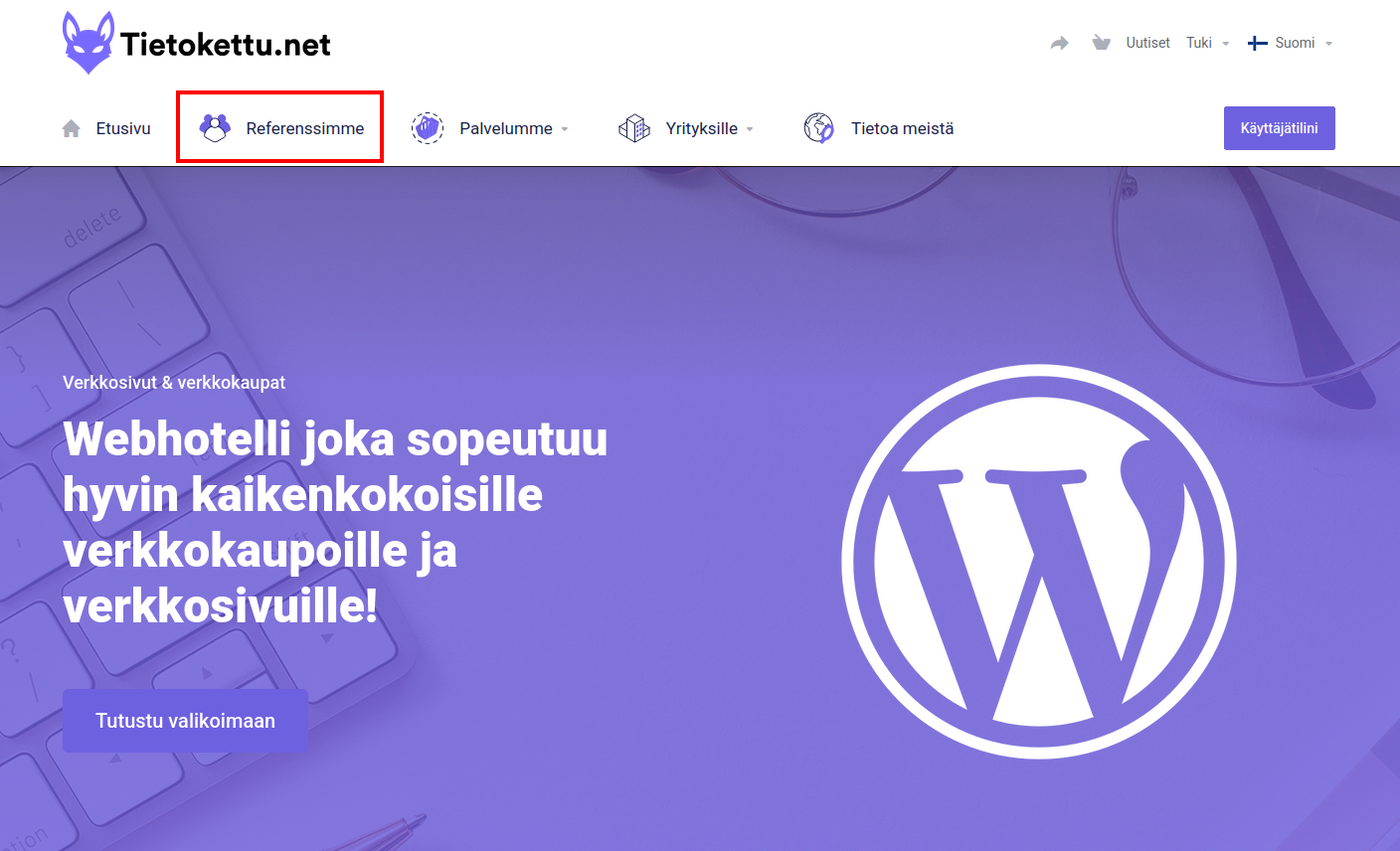
Task: Click the Käyttäjätilini button
Action: 1280,128
